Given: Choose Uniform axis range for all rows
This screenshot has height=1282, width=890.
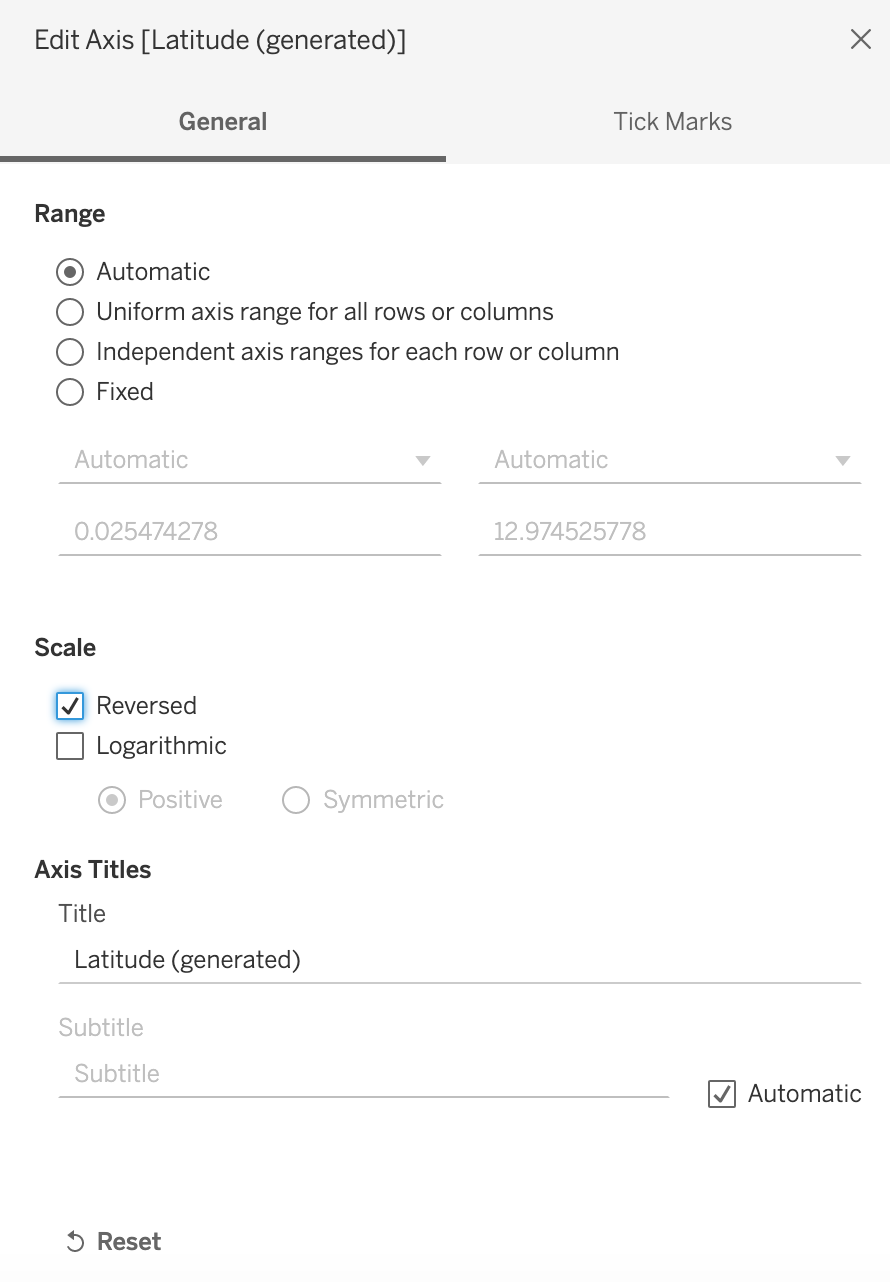Looking at the screenshot, I should pyautogui.click(x=70, y=312).
